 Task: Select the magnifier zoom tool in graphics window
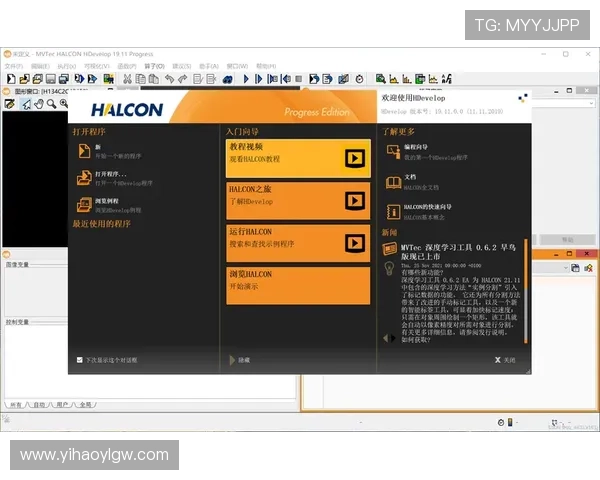pyautogui.click(x=51, y=104)
